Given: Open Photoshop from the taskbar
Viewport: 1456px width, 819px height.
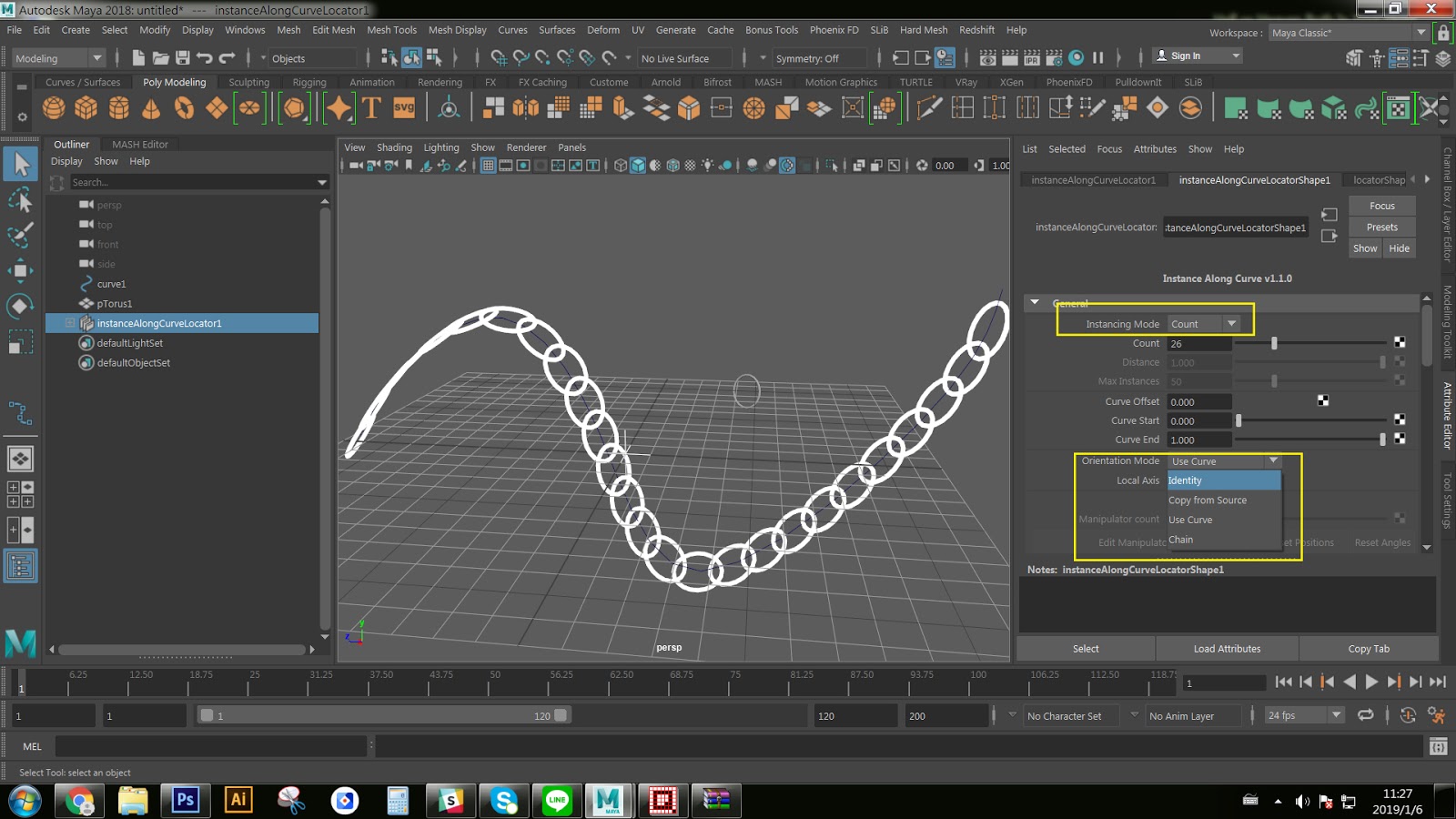Looking at the screenshot, I should coord(185,801).
